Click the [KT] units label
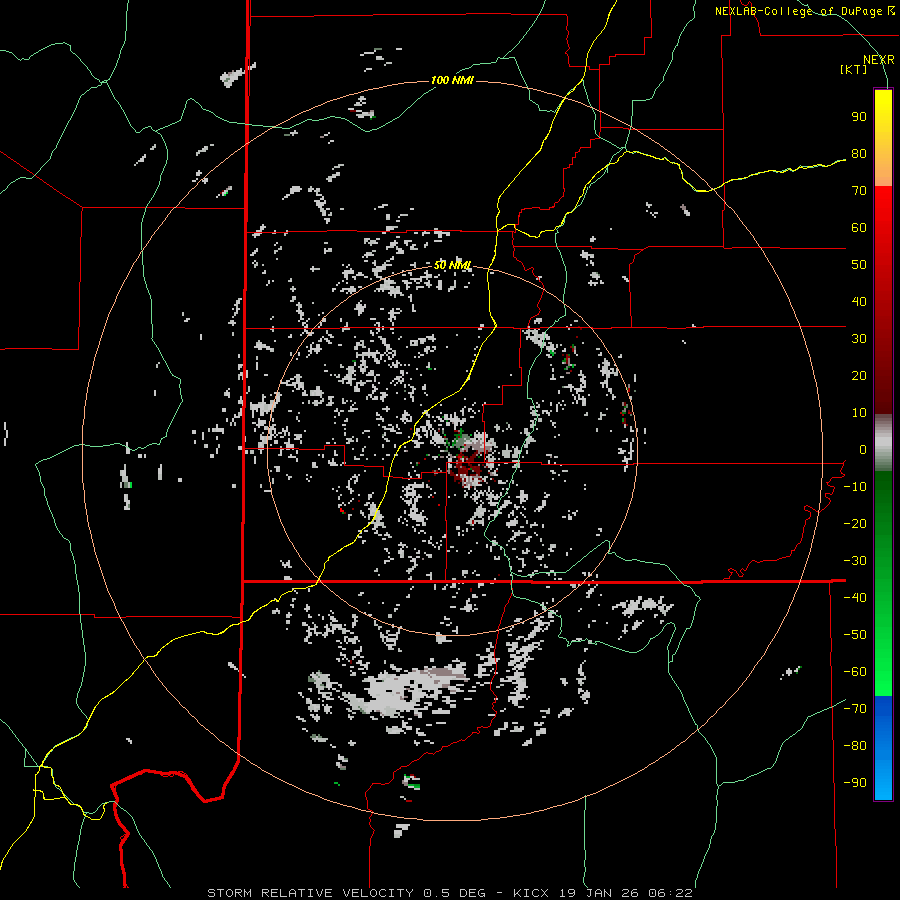 (x=853, y=69)
